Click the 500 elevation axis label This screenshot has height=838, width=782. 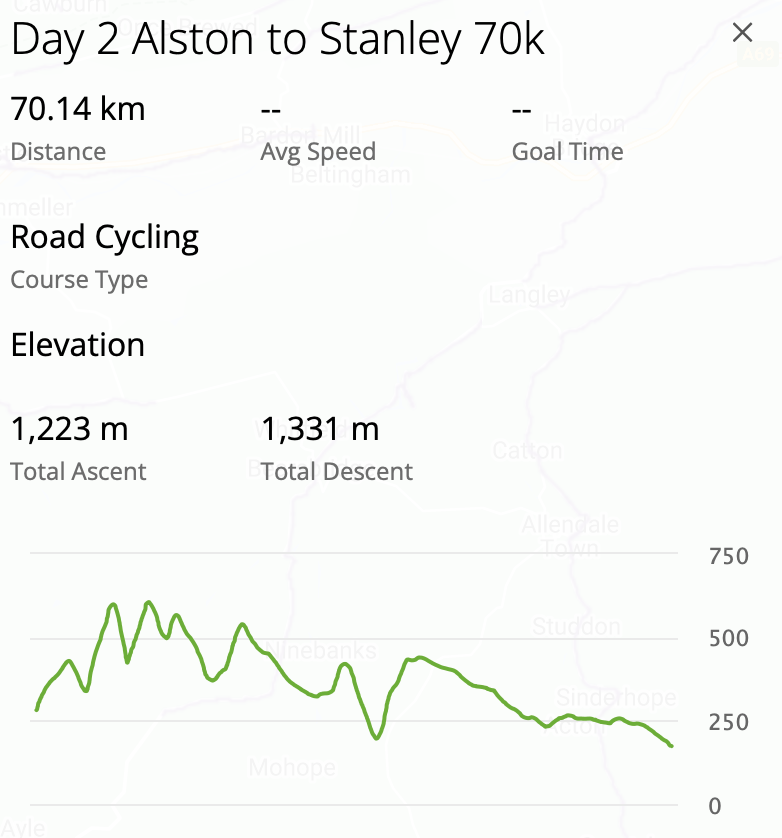click(728, 639)
